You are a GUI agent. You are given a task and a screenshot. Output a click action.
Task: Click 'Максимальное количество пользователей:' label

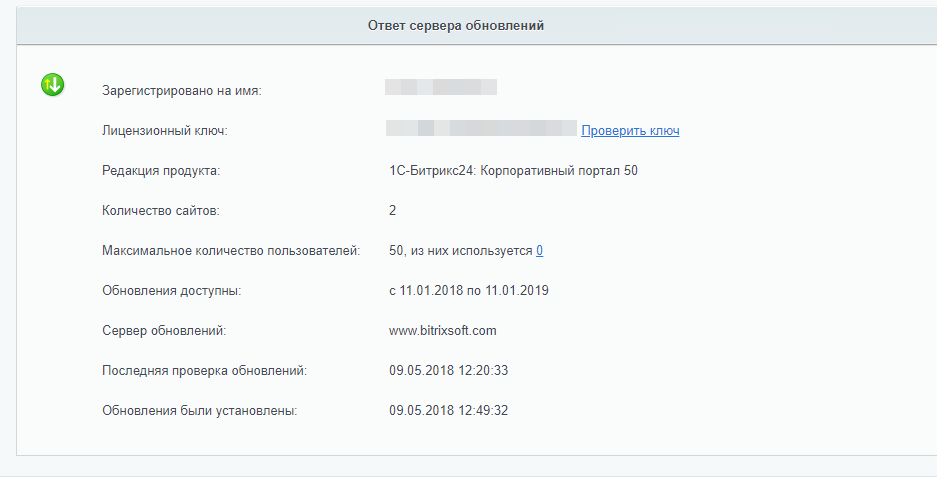point(231,250)
